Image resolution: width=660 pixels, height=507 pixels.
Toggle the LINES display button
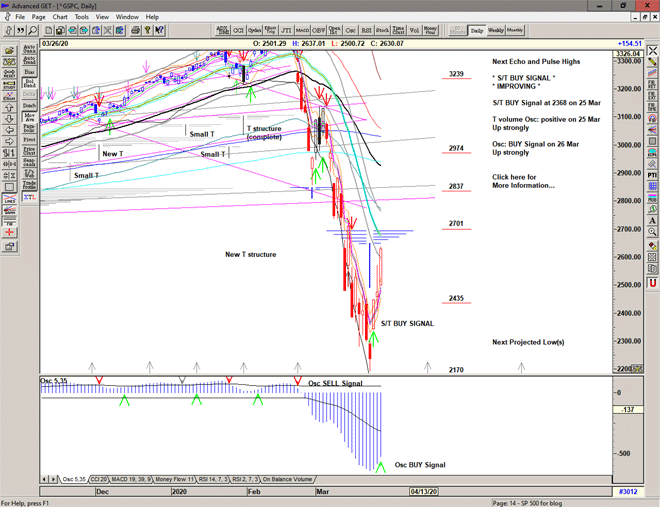9,199
